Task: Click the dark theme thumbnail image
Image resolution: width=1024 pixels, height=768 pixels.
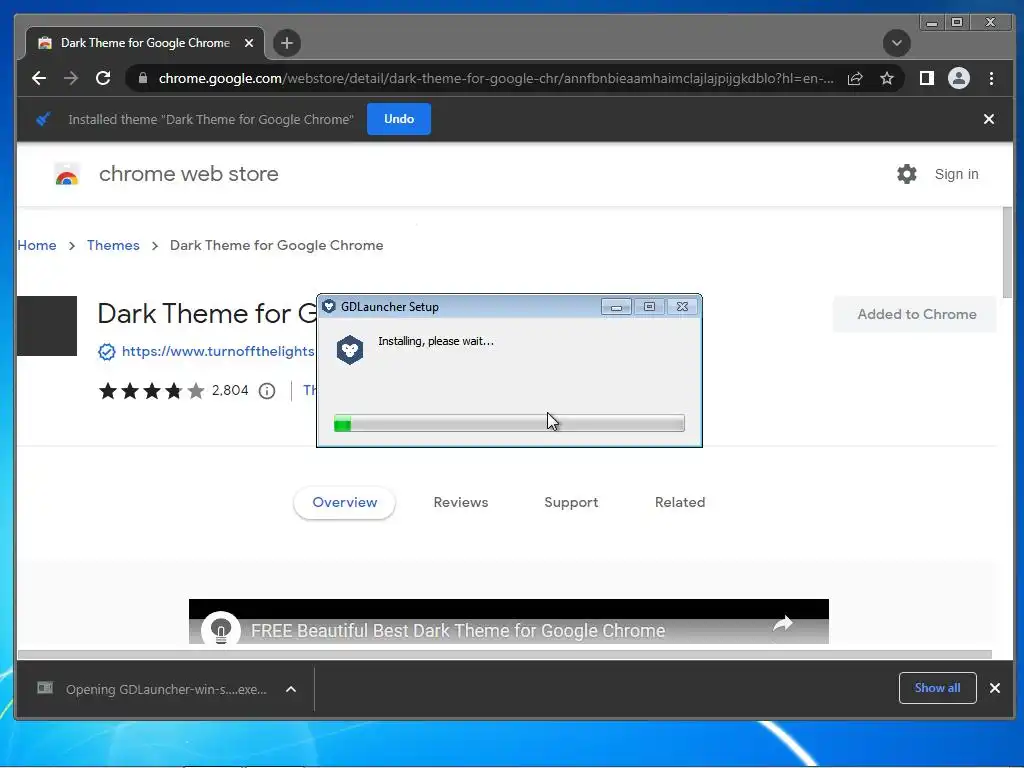Action: [47, 326]
